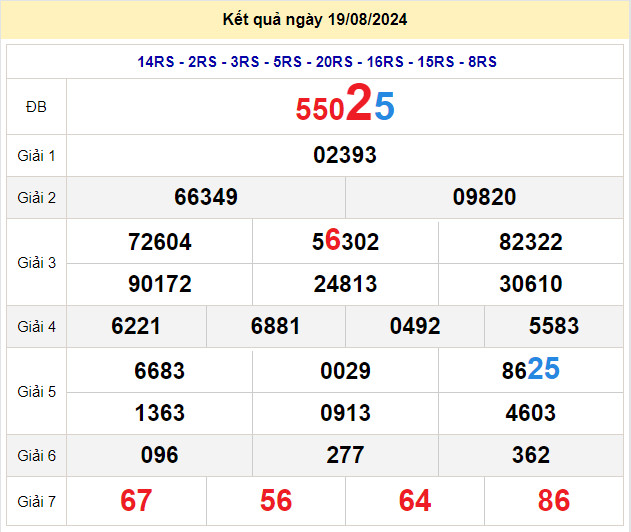The width and height of the screenshot is (631, 532).
Task: Select Giải 3 number 24813
Action: pos(345,284)
